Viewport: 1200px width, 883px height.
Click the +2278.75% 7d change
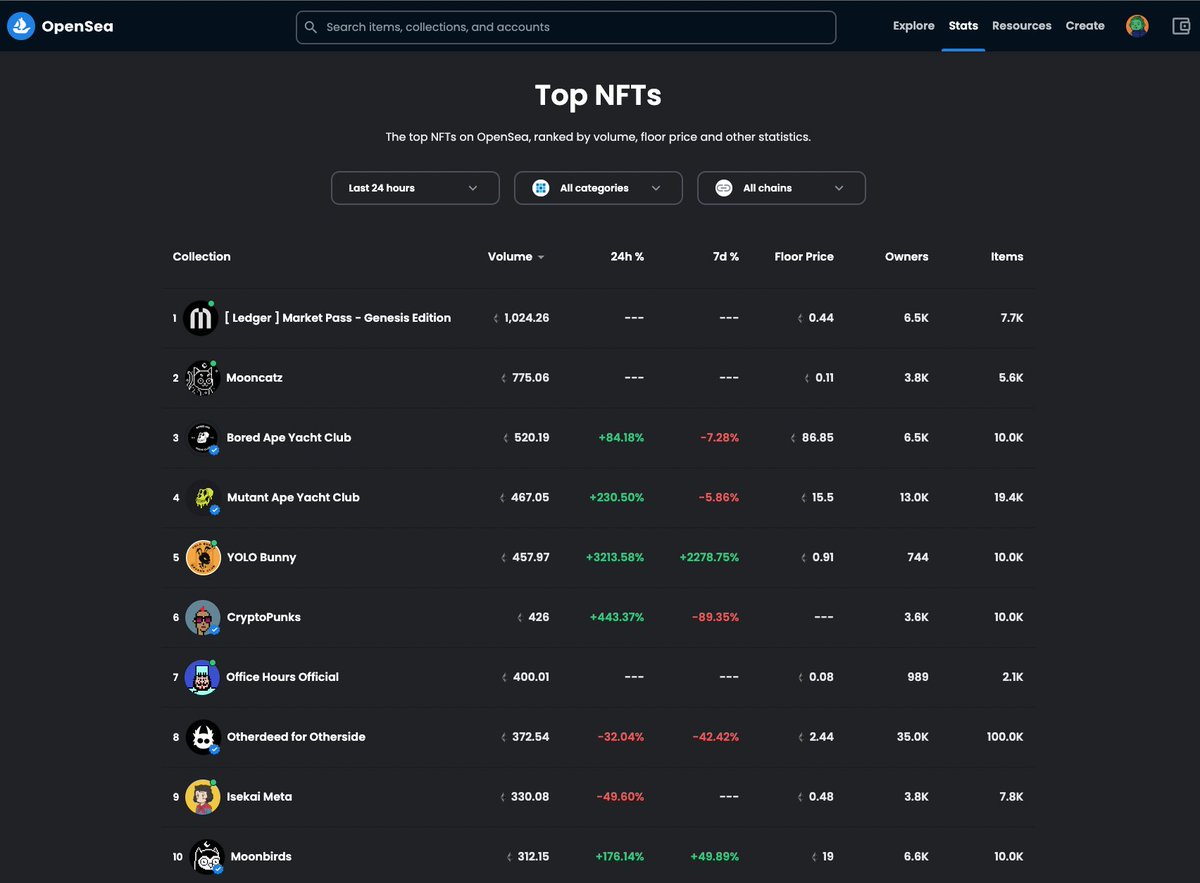pos(709,558)
